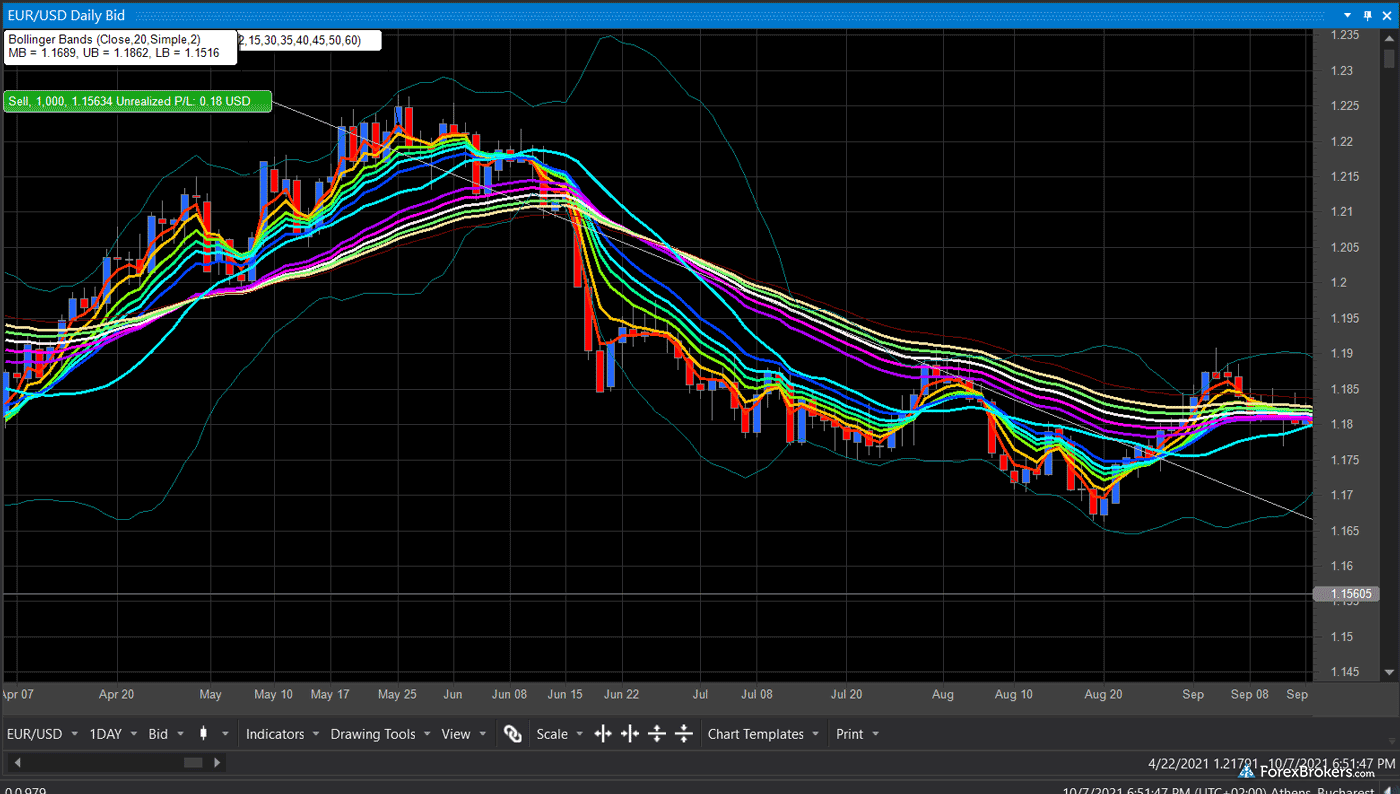This screenshot has height=794, width=1400.
Task: Open the Bid price type dropdown
Action: coord(180,733)
